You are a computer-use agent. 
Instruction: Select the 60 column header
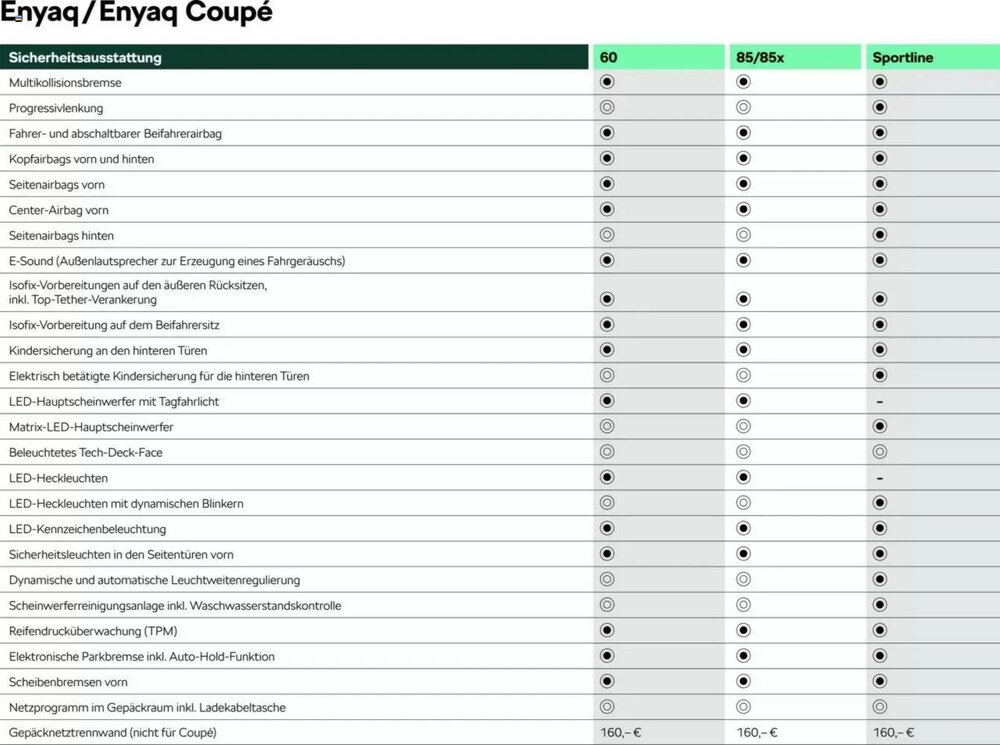(659, 57)
